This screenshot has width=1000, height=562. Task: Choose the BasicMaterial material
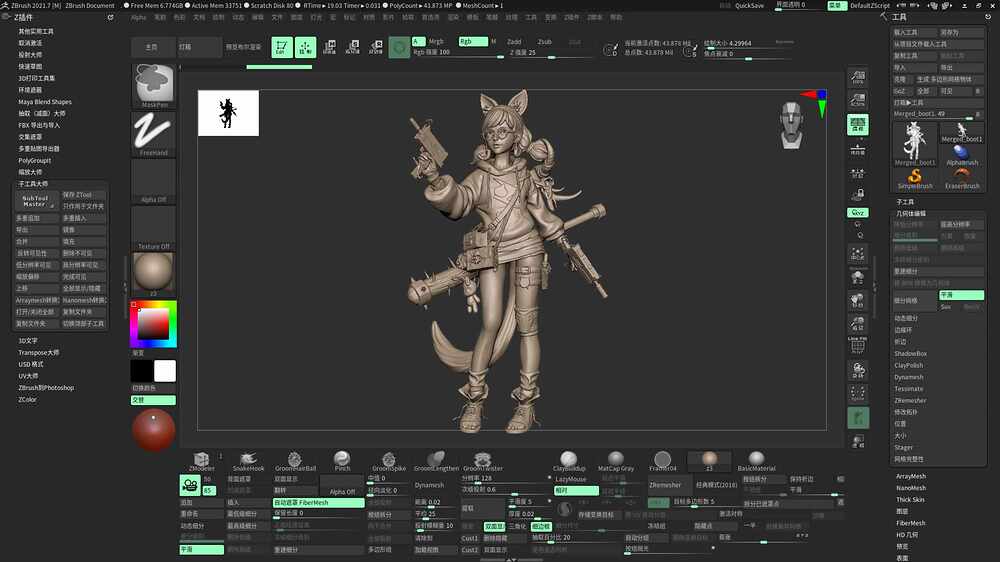756,461
